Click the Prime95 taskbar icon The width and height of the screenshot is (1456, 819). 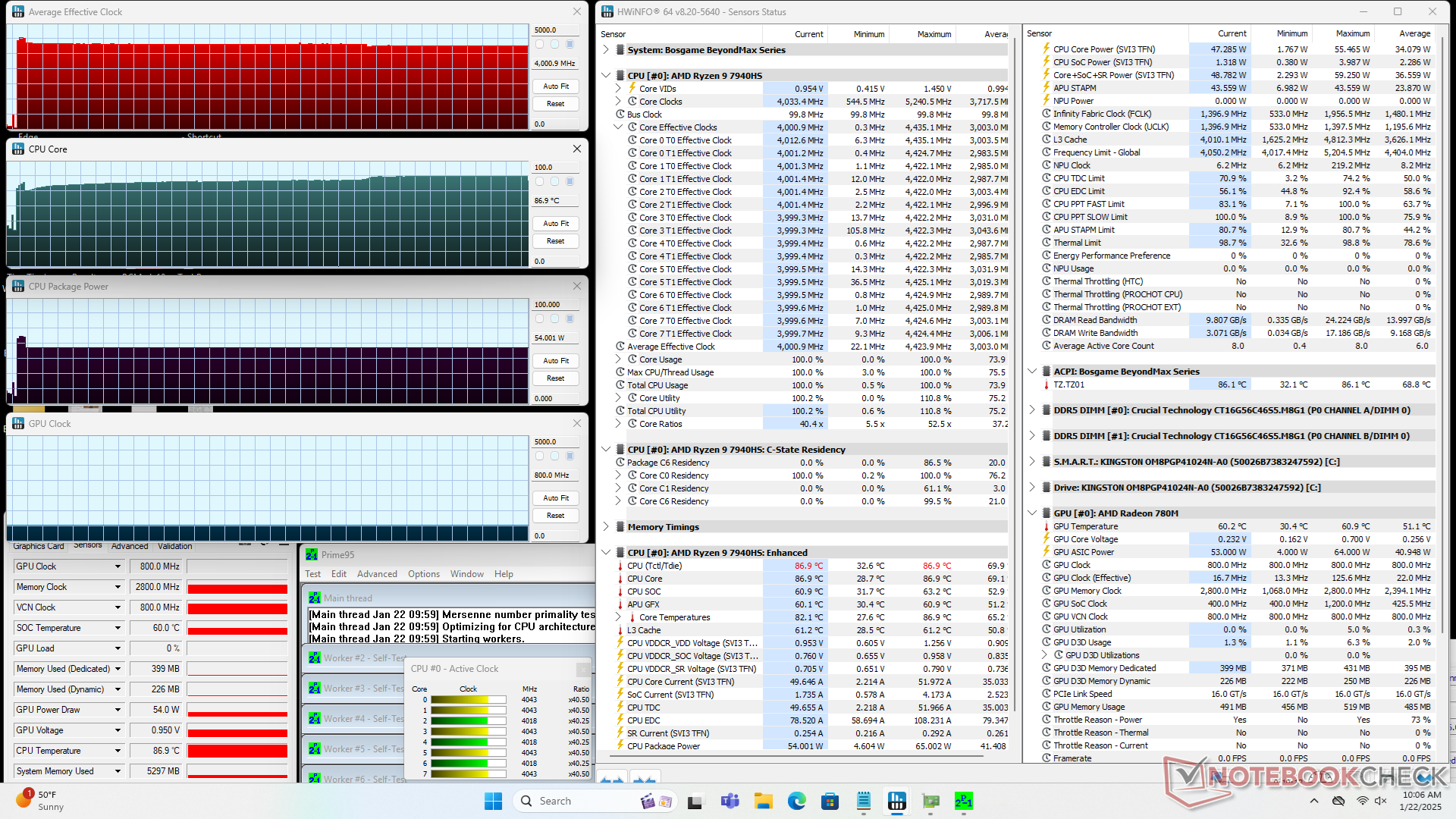(x=963, y=801)
